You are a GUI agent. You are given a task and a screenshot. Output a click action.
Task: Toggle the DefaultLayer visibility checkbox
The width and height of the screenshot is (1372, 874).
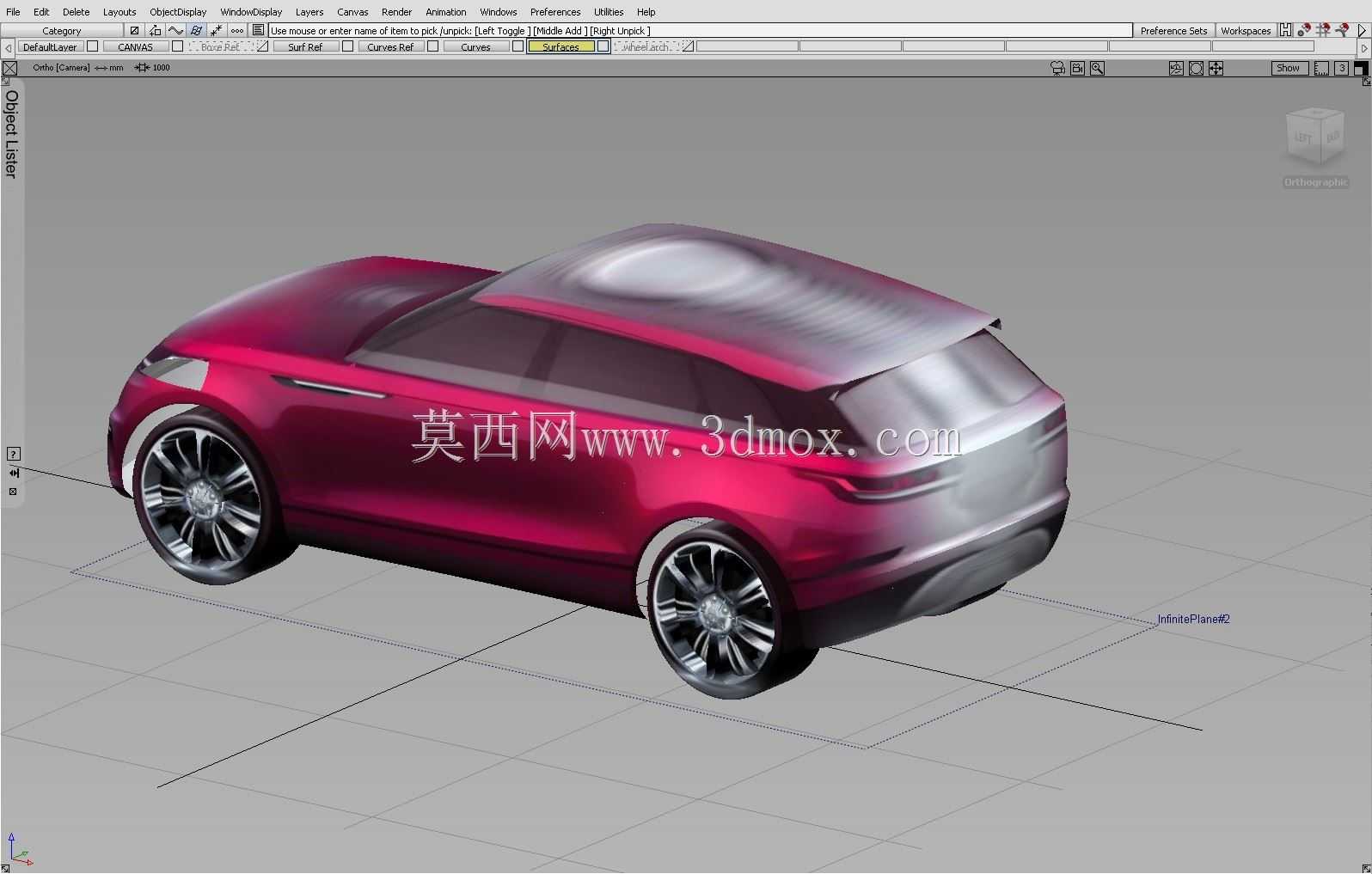pos(93,46)
